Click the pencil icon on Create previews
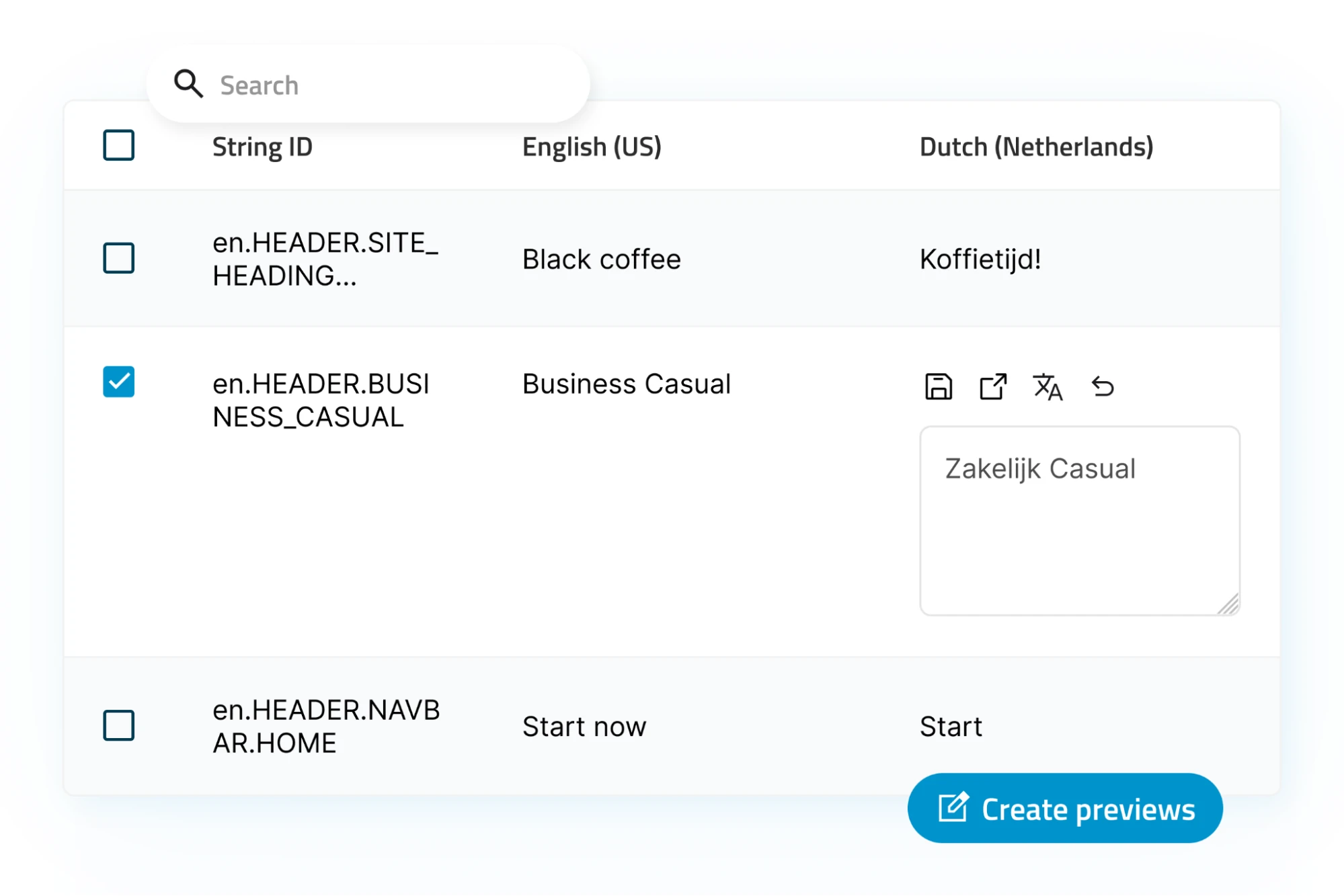Image resolution: width=1344 pixels, height=896 pixels. coord(953,807)
